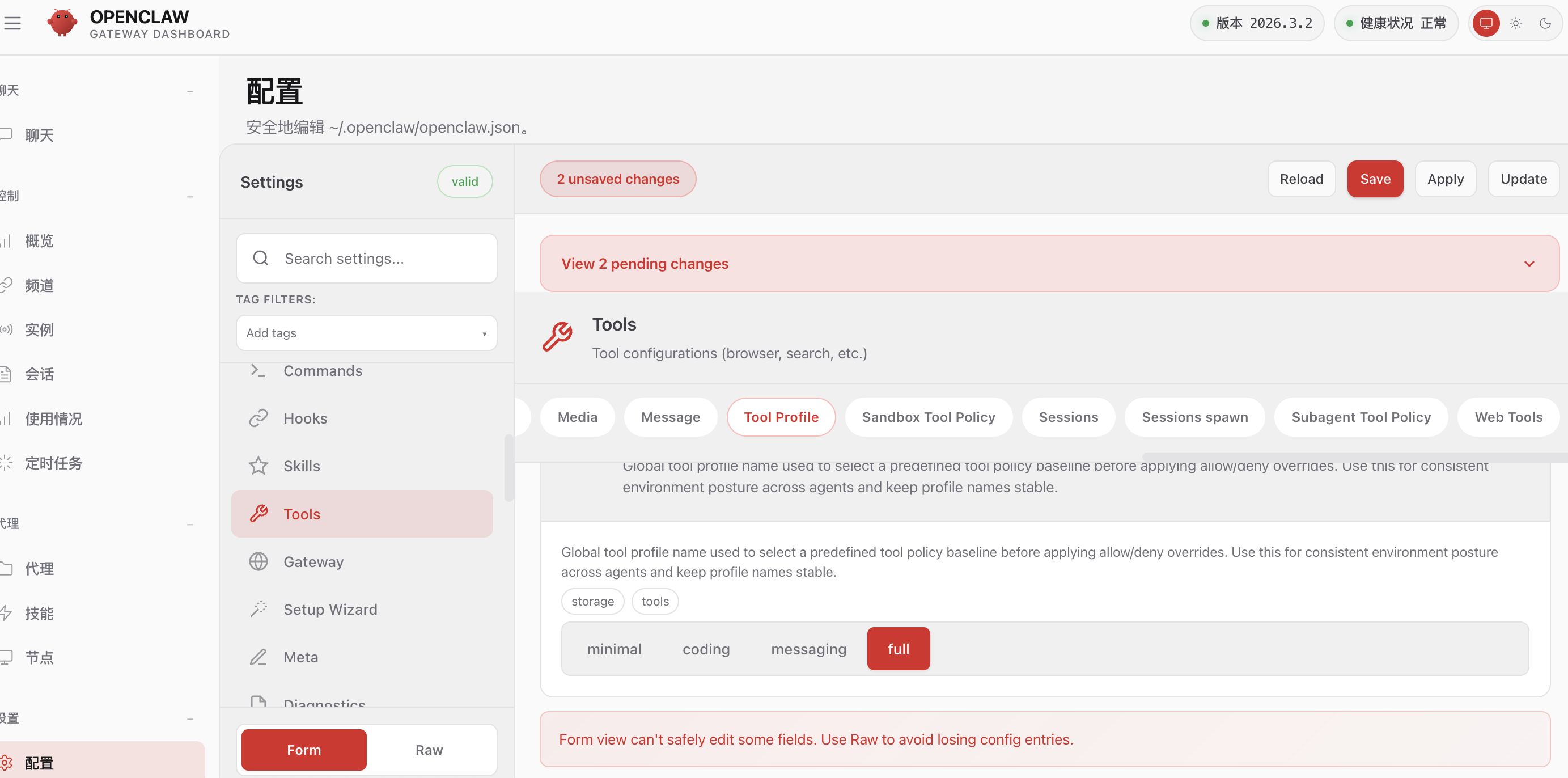
Task: Click the Gateway globe icon
Action: point(258,561)
